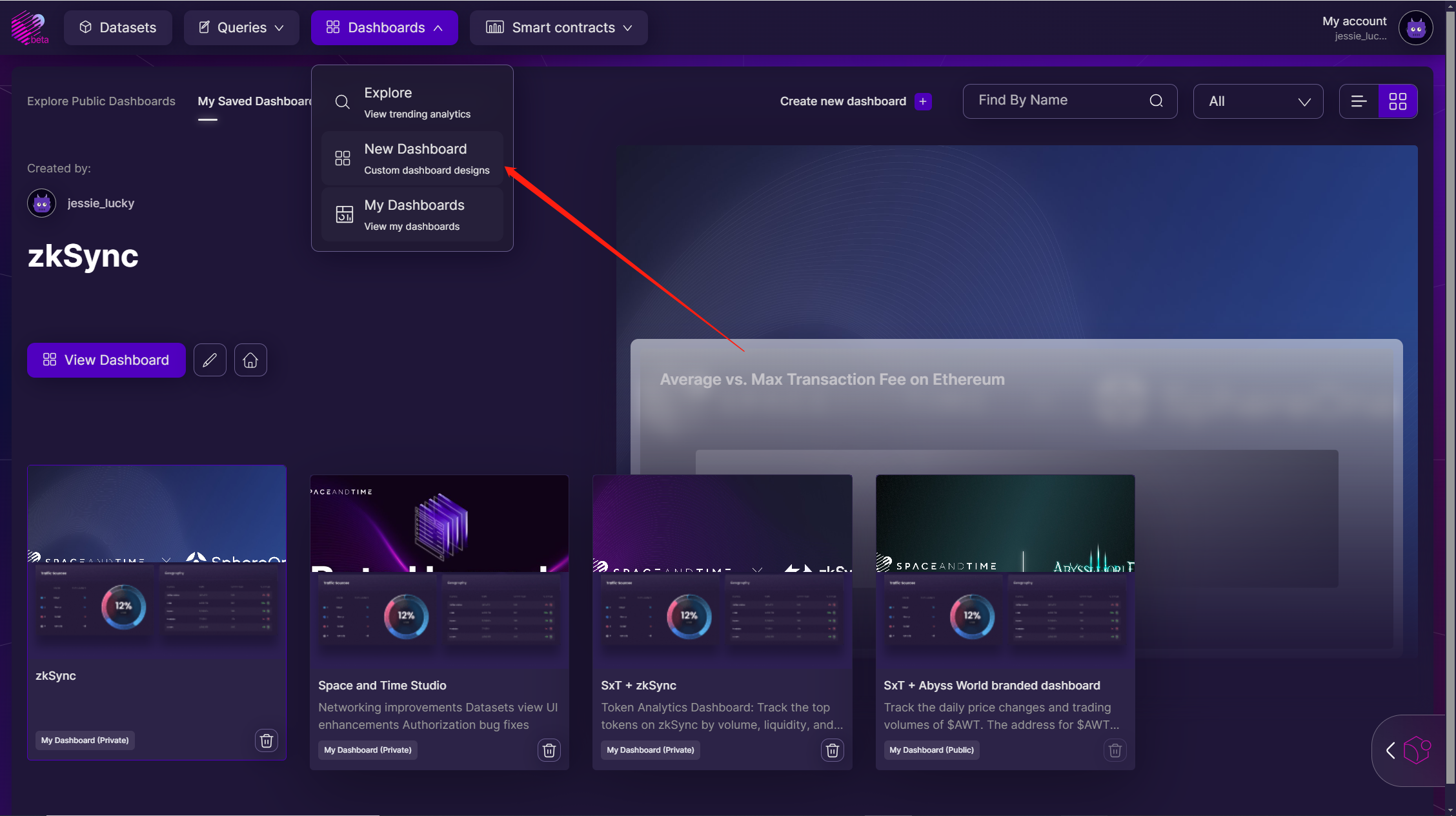Click the New Dashboard grid icon
The height and width of the screenshot is (816, 1456).
coord(343,158)
